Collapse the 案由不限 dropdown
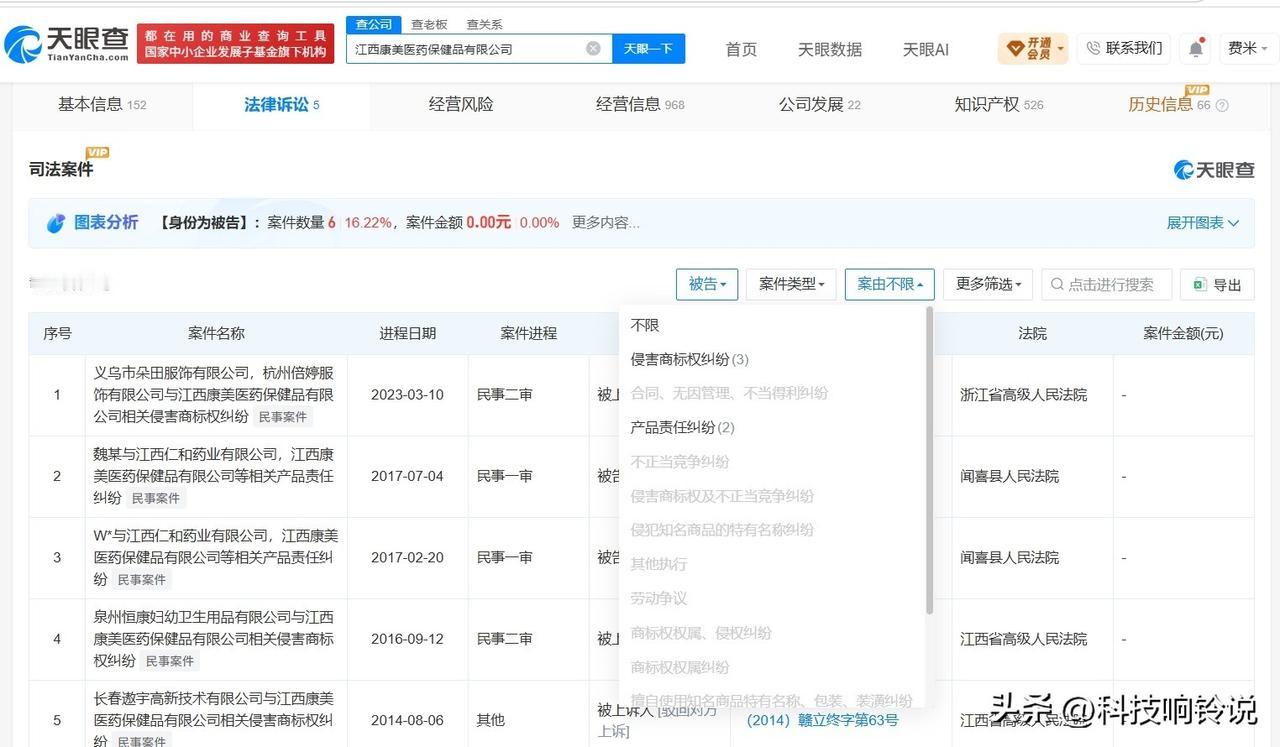1280x747 pixels. click(890, 284)
